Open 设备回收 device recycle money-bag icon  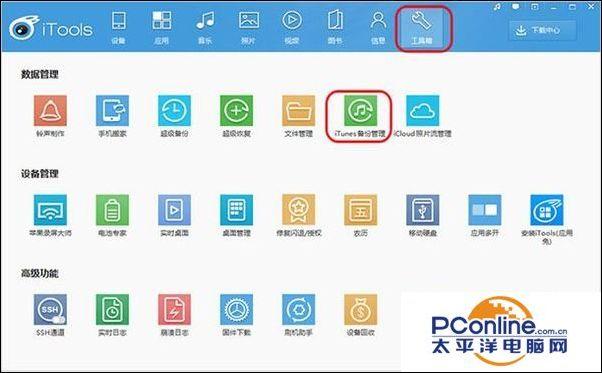360,309
